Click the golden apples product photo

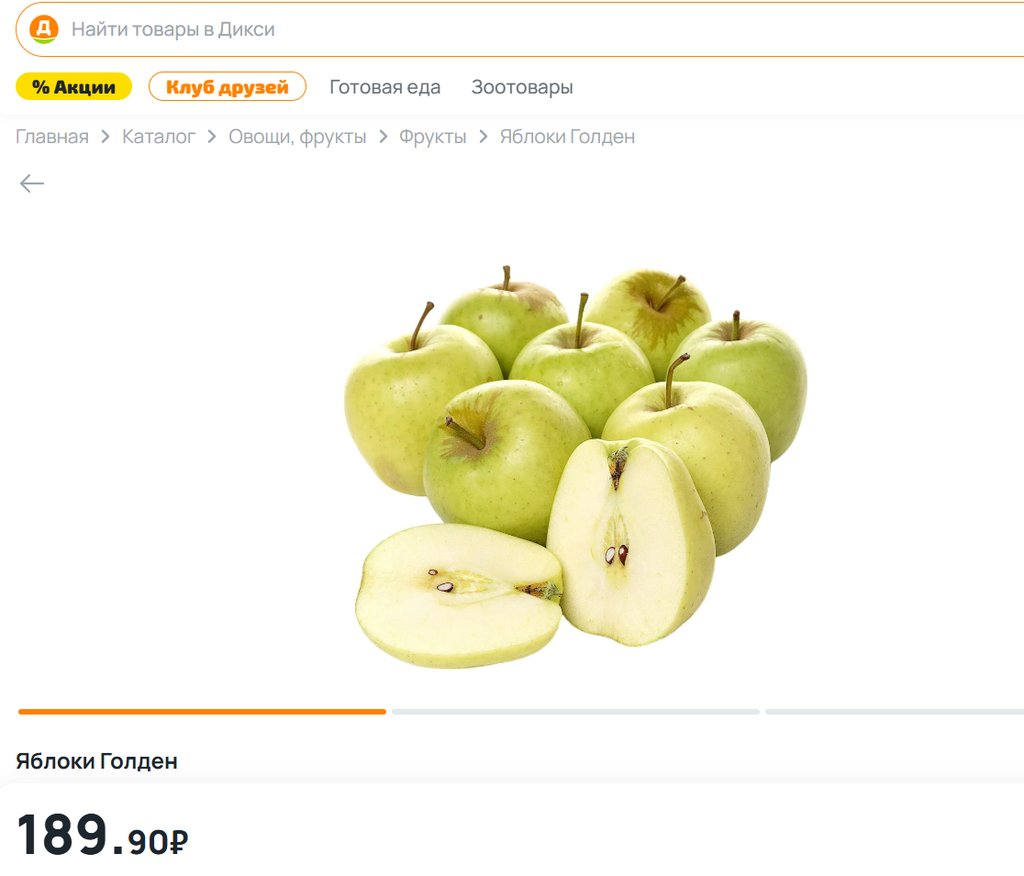coord(575,466)
